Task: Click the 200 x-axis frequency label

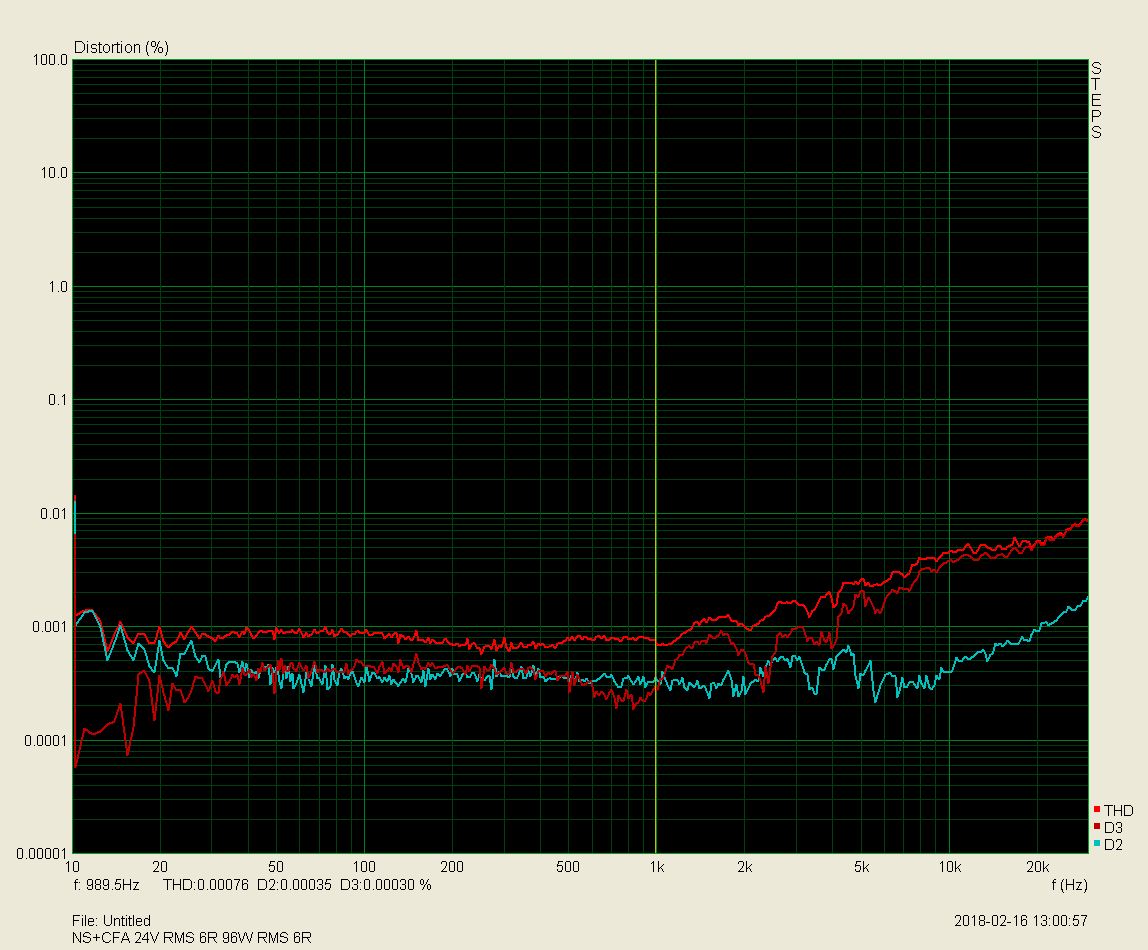Action: (452, 867)
